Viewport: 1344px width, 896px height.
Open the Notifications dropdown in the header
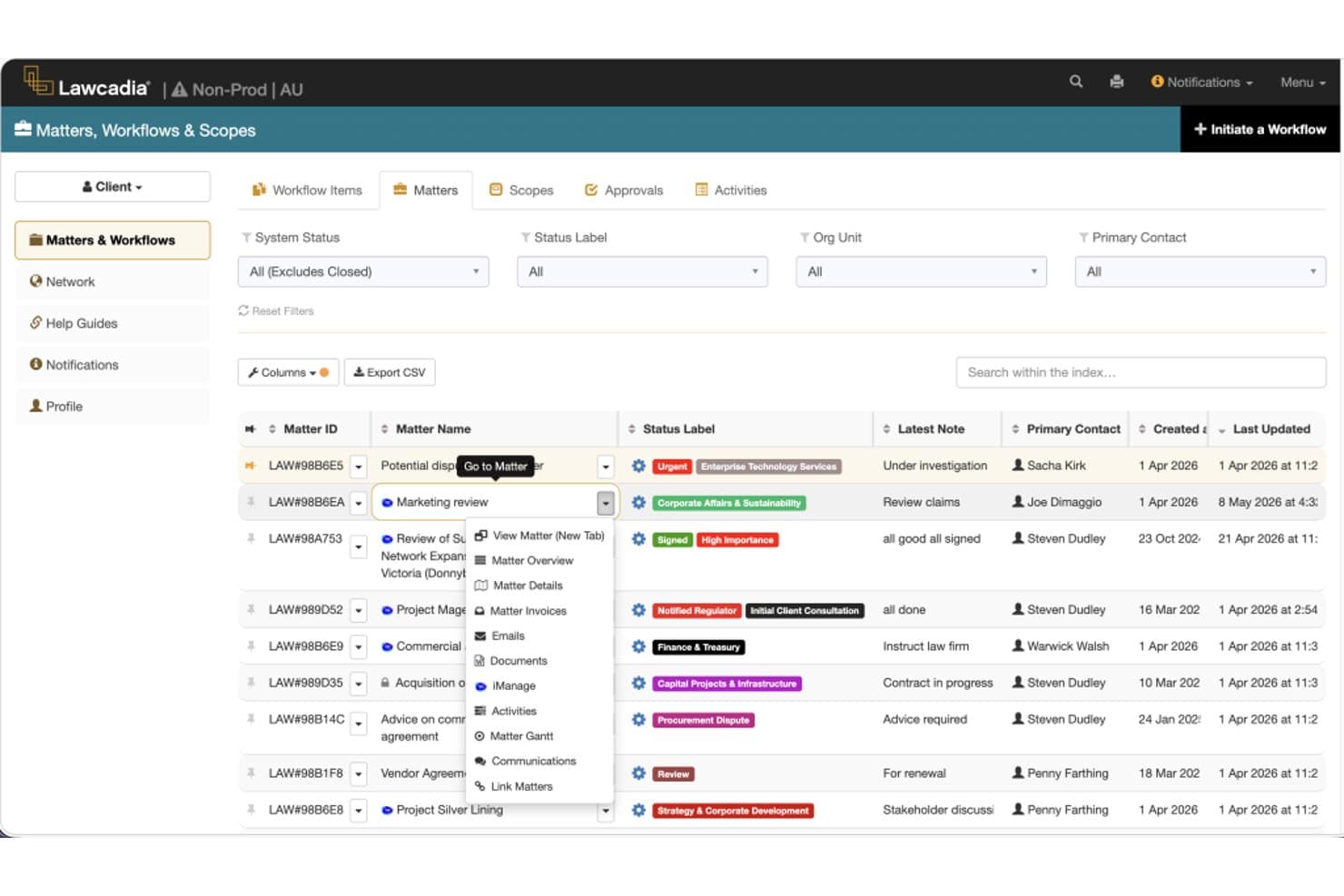coord(1201,82)
